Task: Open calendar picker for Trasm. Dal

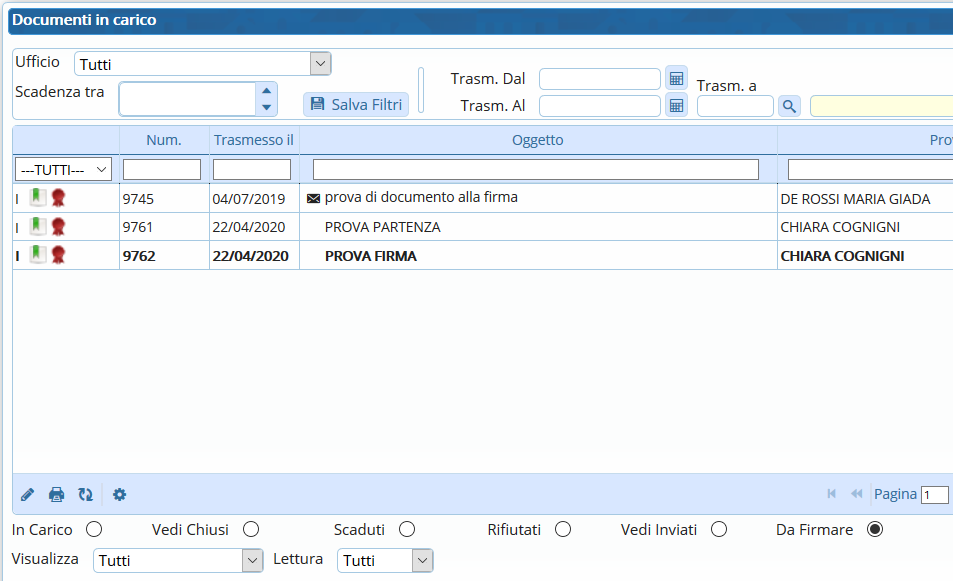Action: click(676, 79)
